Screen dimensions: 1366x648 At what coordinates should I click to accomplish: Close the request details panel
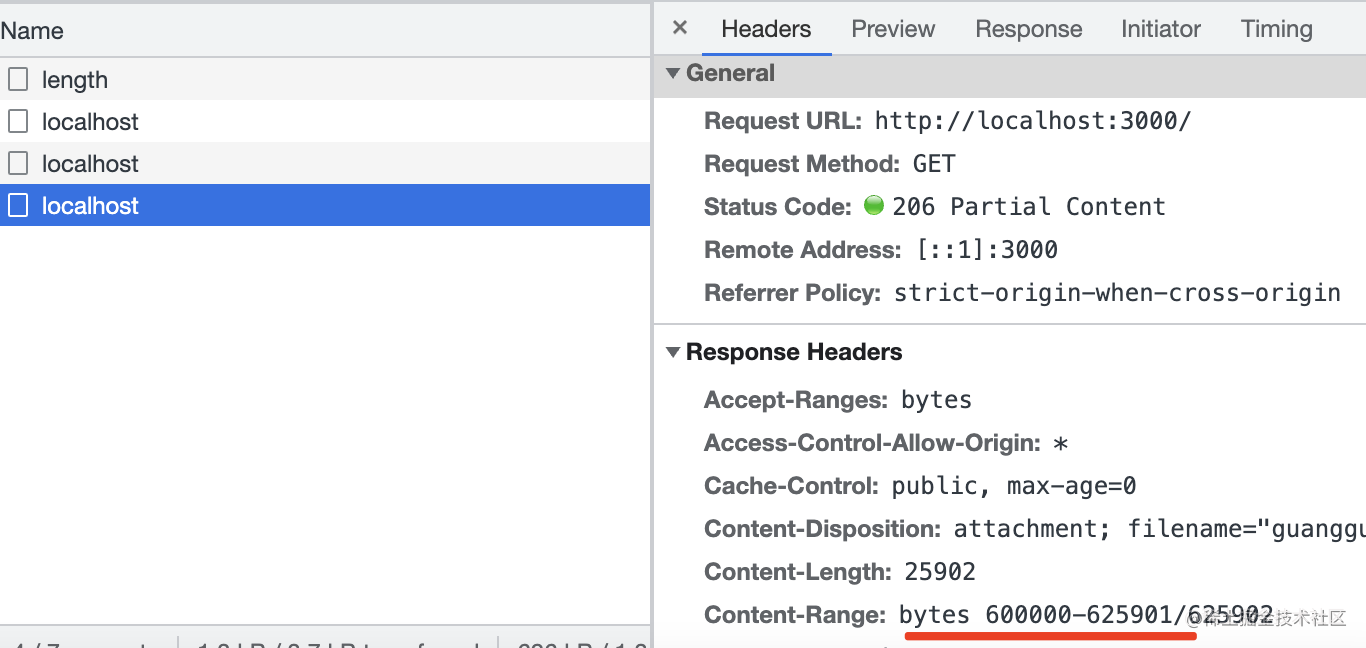pyautogui.click(x=680, y=28)
